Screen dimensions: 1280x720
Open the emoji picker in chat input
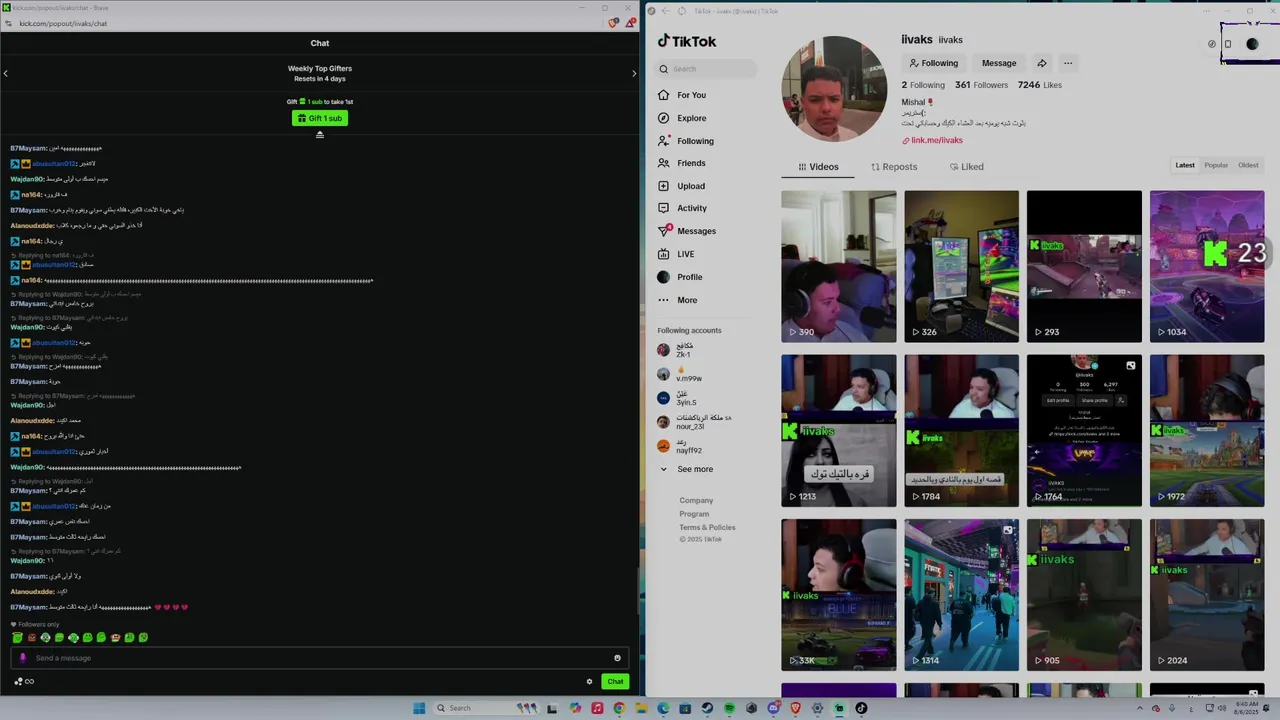coord(617,658)
